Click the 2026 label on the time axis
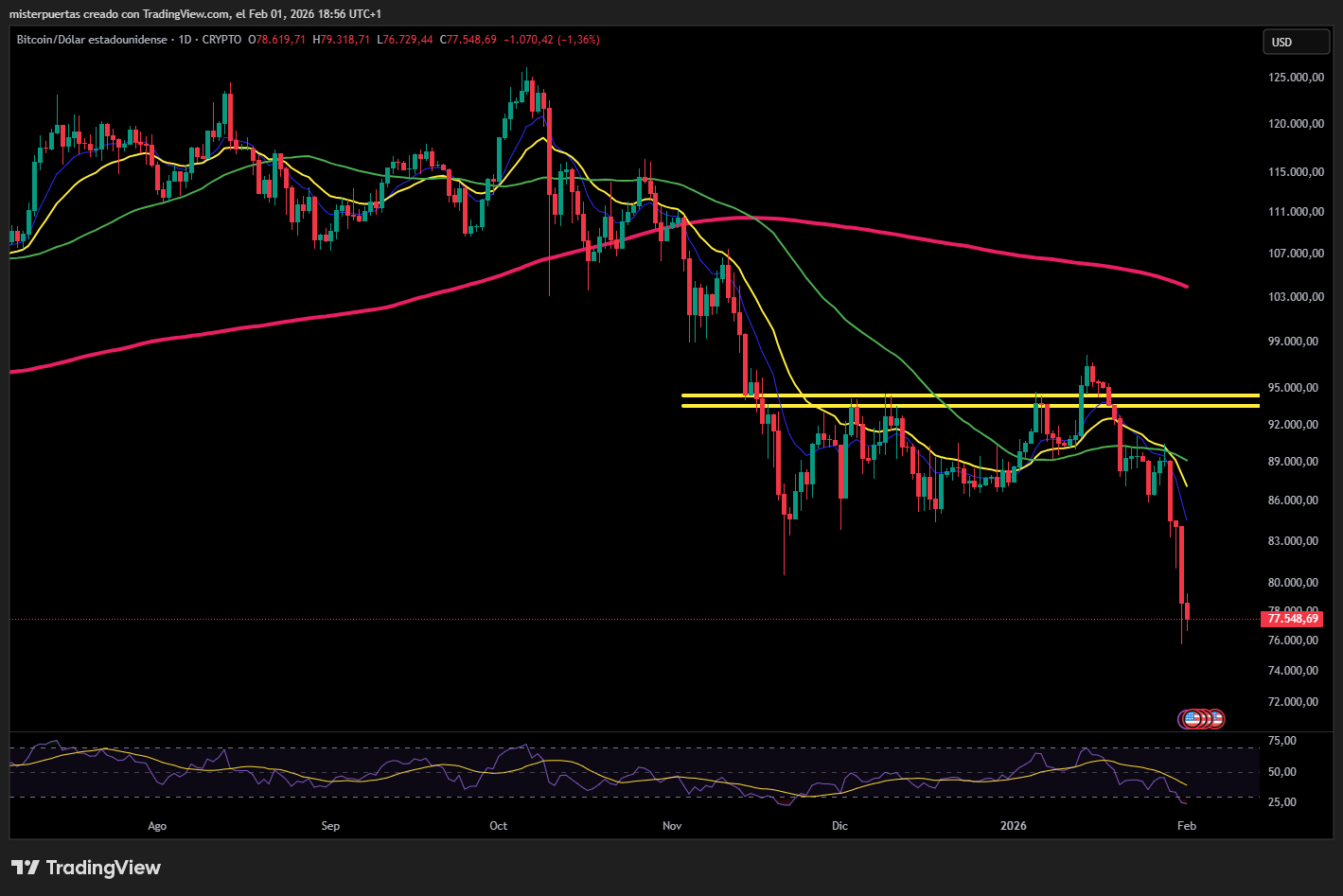 point(1014,826)
